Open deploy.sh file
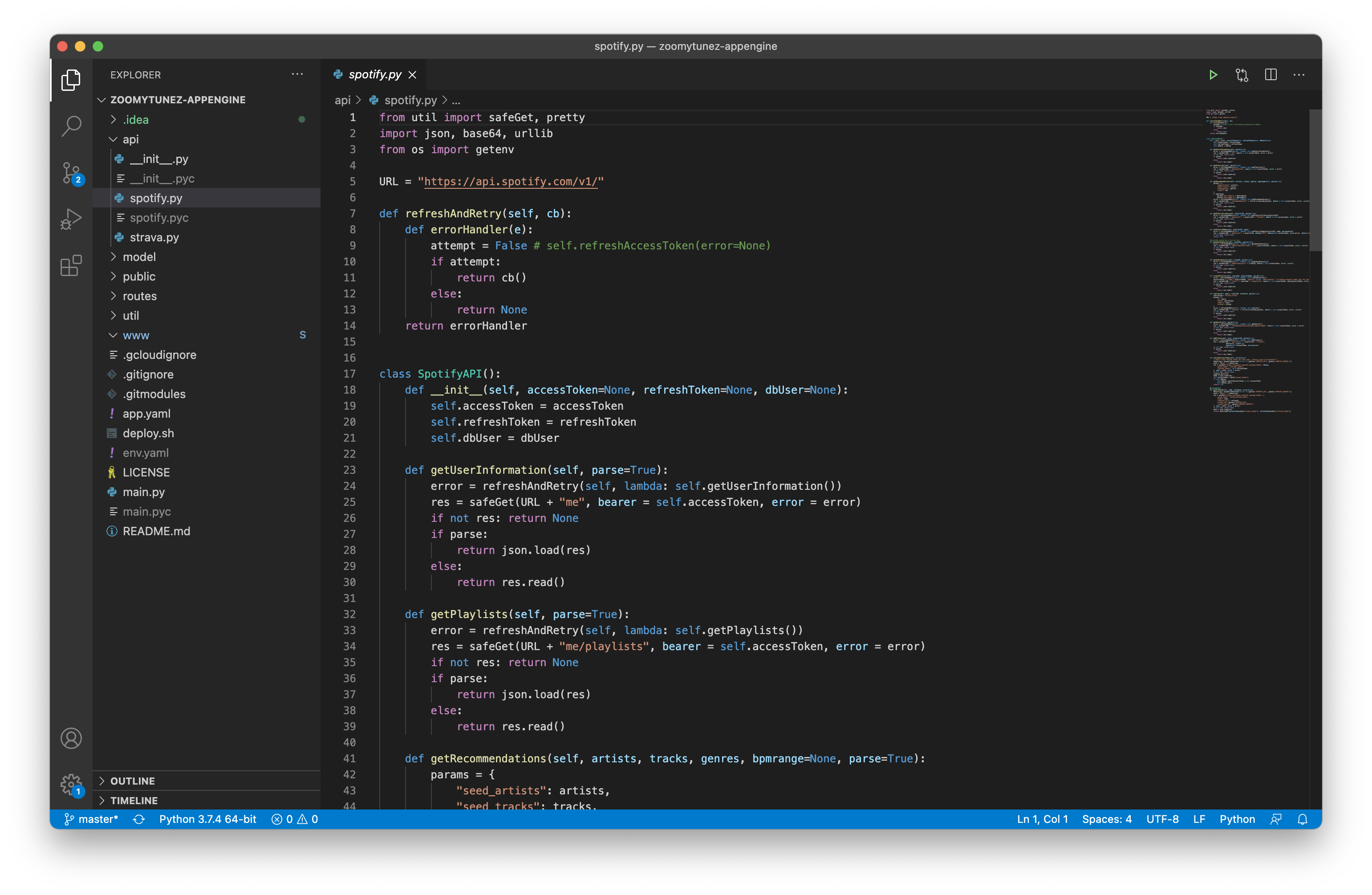This screenshot has height=895, width=1372. tap(207, 433)
